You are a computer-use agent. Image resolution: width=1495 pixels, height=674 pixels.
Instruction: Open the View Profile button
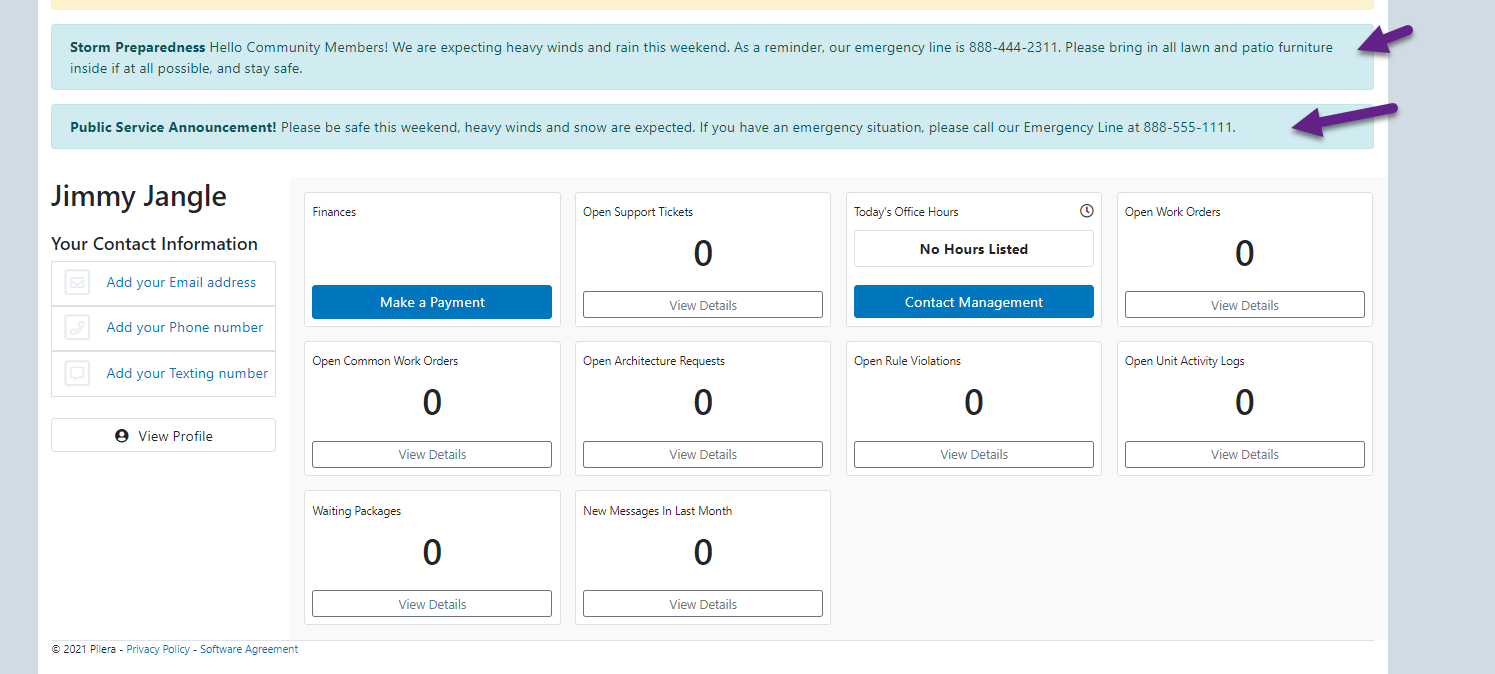coord(163,435)
